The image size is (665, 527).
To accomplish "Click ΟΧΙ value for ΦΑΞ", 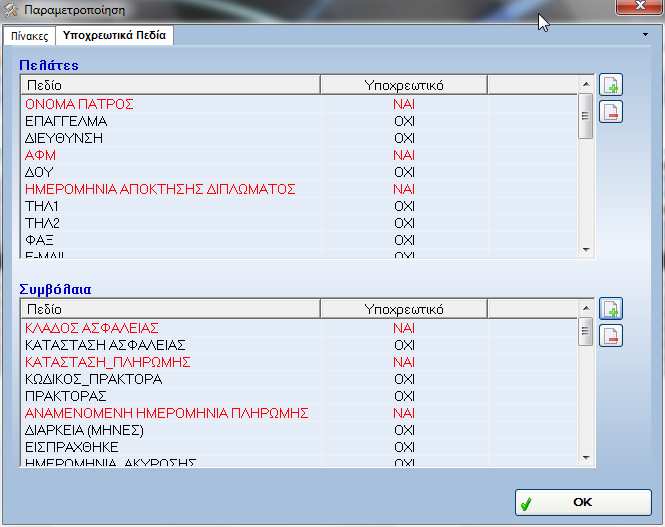I will (404, 240).
